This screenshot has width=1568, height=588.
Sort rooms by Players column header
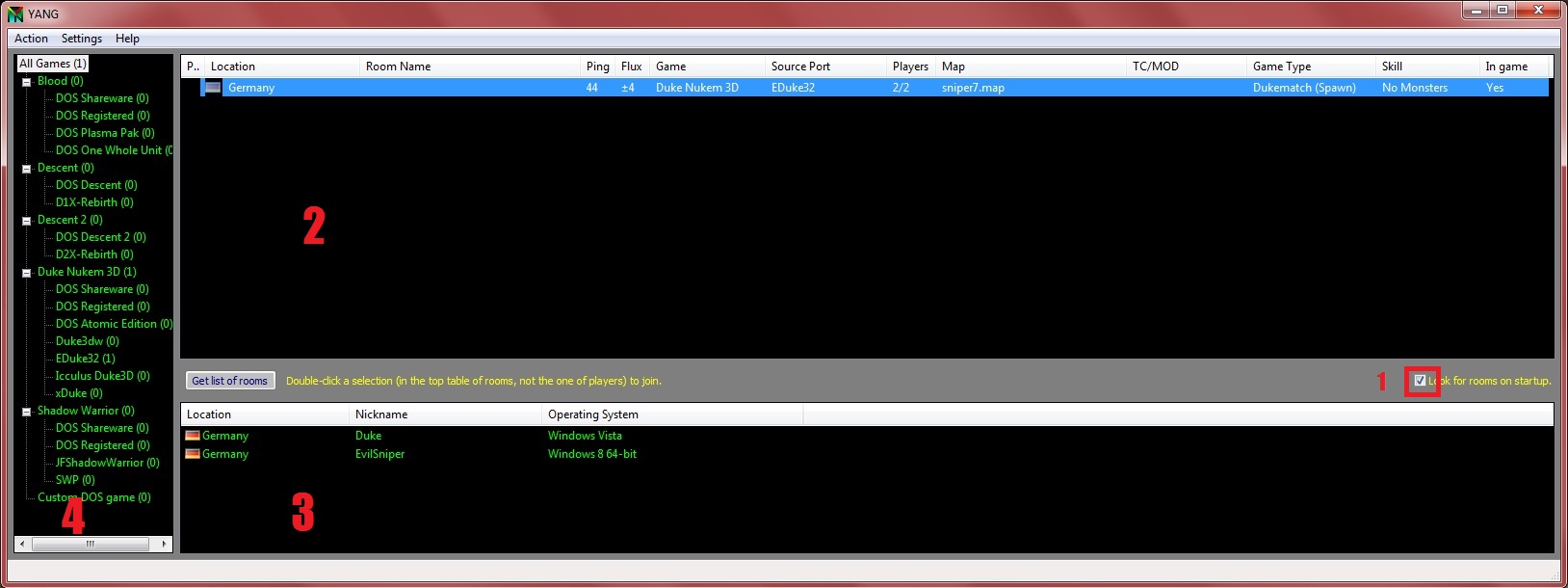pos(910,67)
